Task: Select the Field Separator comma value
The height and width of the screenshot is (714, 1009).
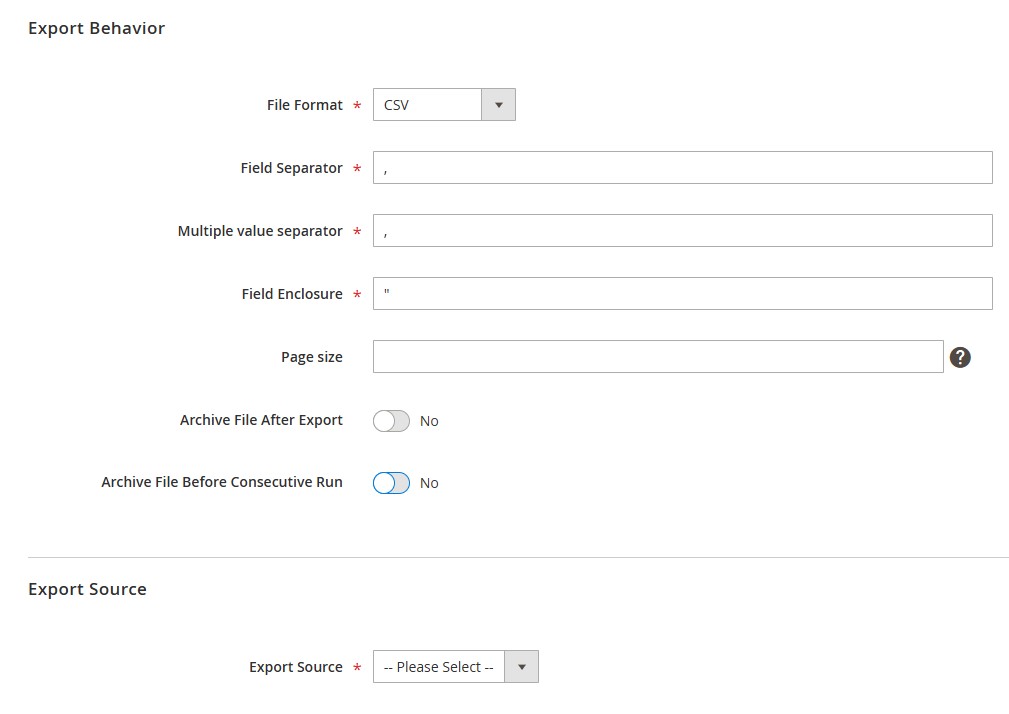Action: 682,167
